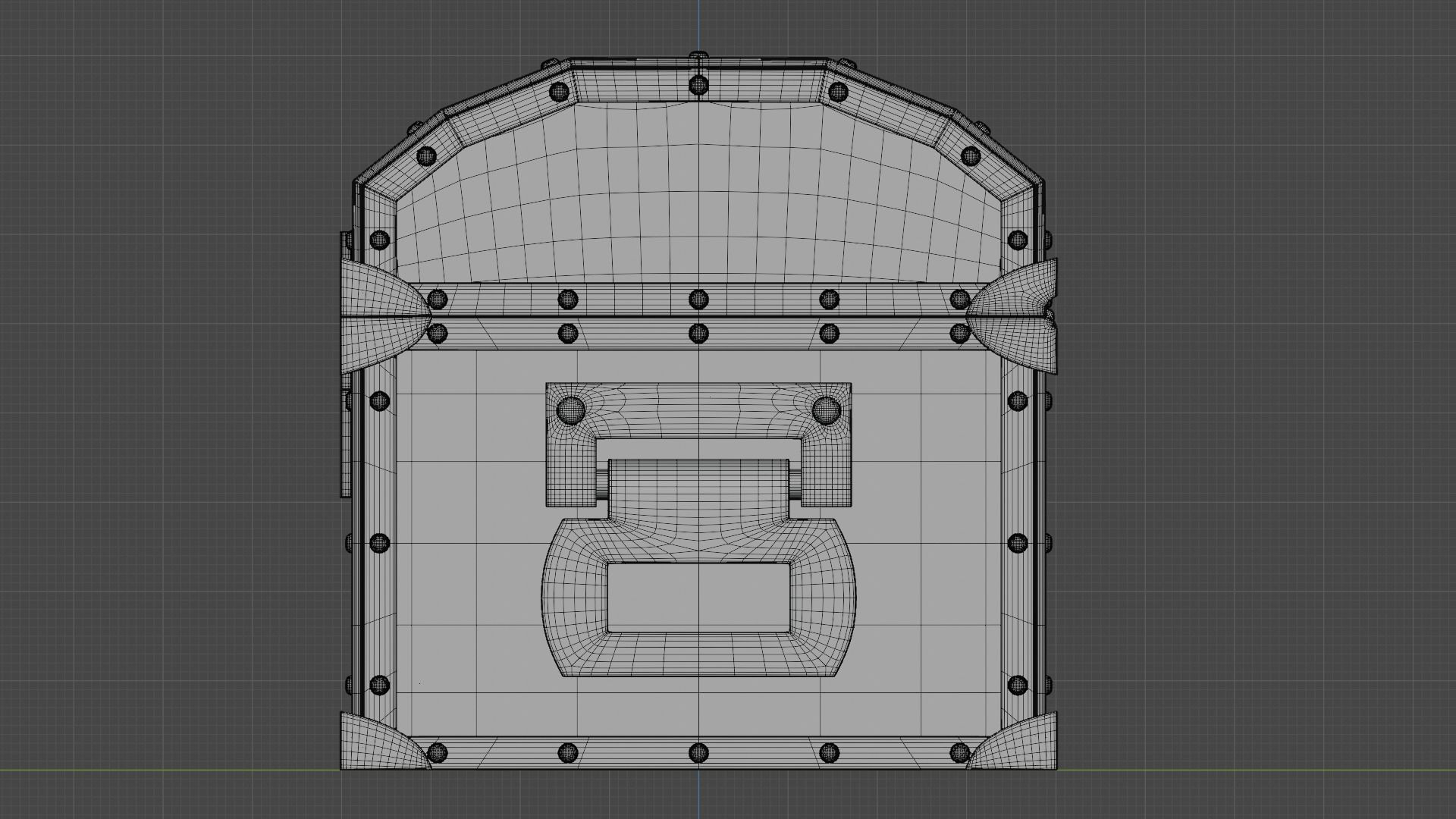
Task: Select the curved inner panel of the lid
Action: pos(698,193)
